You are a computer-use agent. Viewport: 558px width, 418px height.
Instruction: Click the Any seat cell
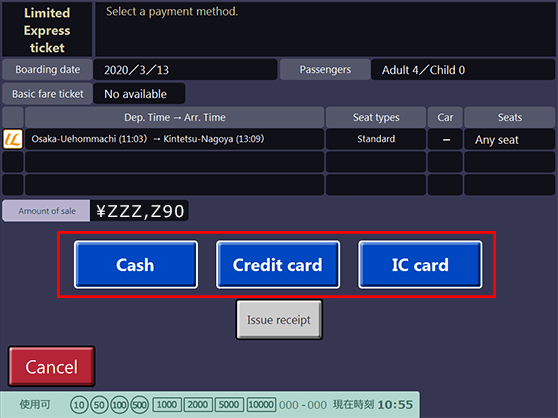pyautogui.click(x=510, y=139)
